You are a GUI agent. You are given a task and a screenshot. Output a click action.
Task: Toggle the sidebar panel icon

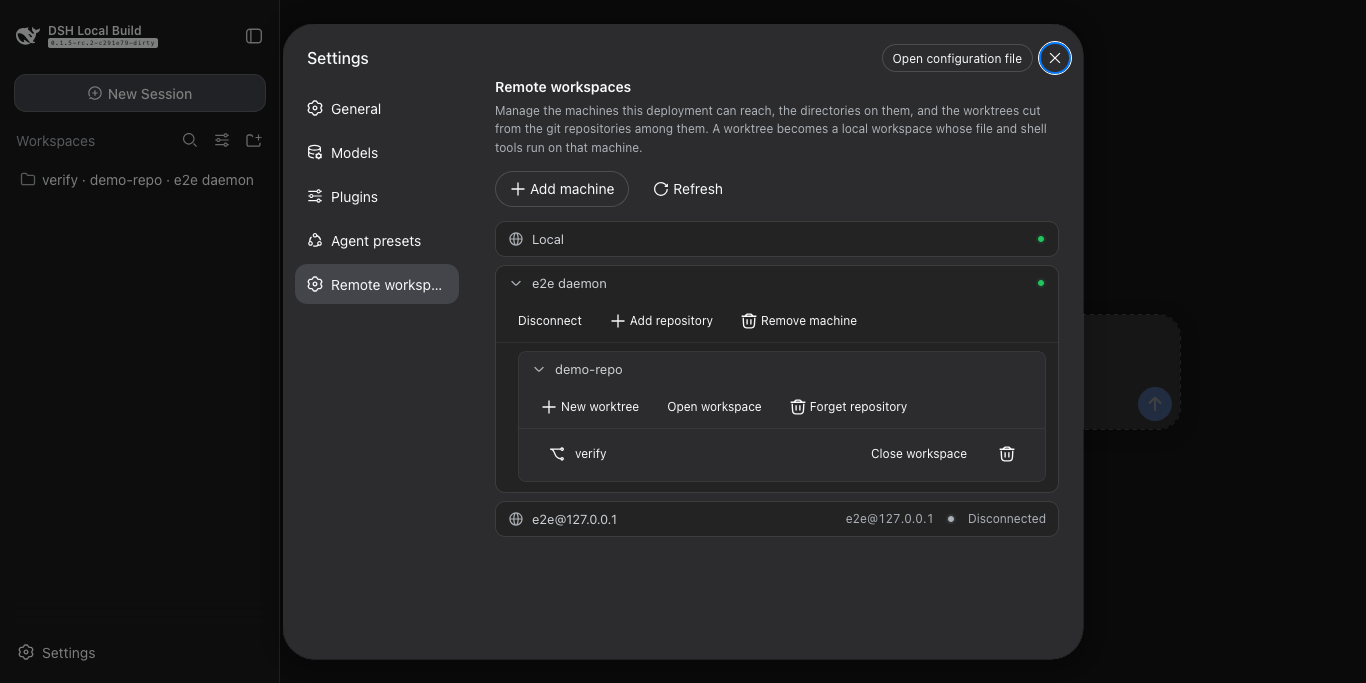[254, 36]
